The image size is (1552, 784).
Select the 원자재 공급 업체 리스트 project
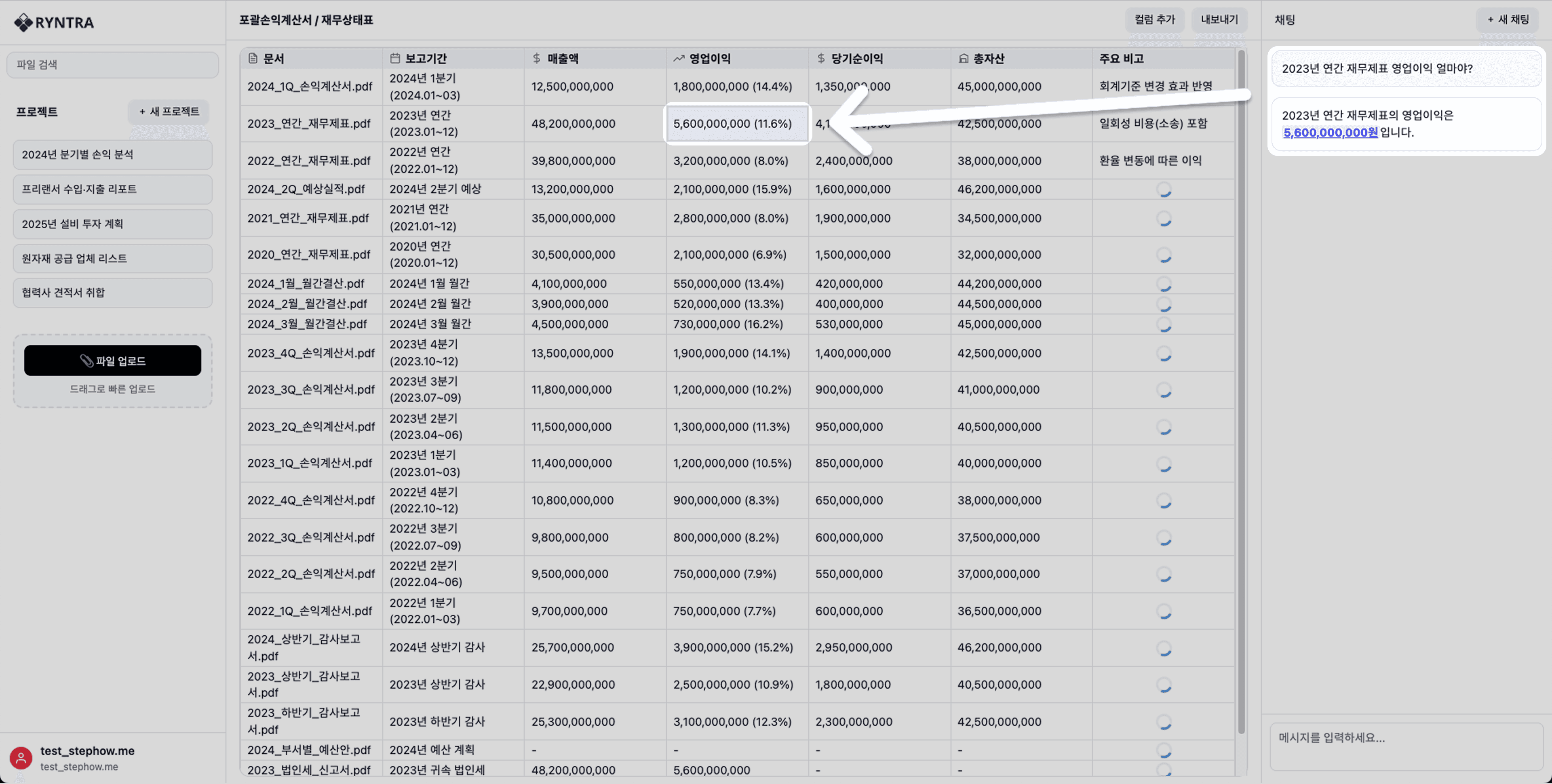tap(113, 259)
